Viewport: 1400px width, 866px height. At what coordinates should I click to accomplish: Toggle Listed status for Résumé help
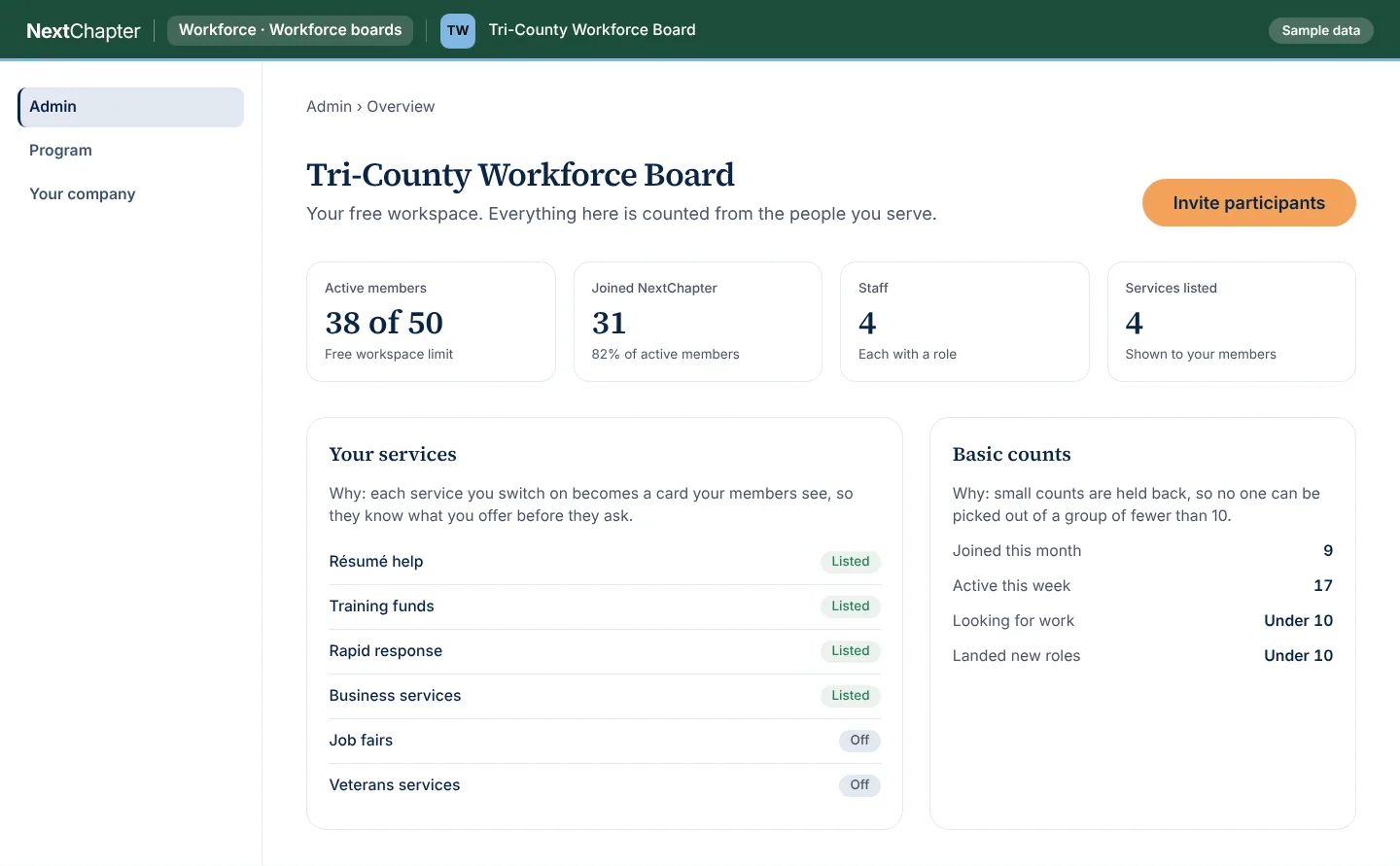[x=850, y=562]
